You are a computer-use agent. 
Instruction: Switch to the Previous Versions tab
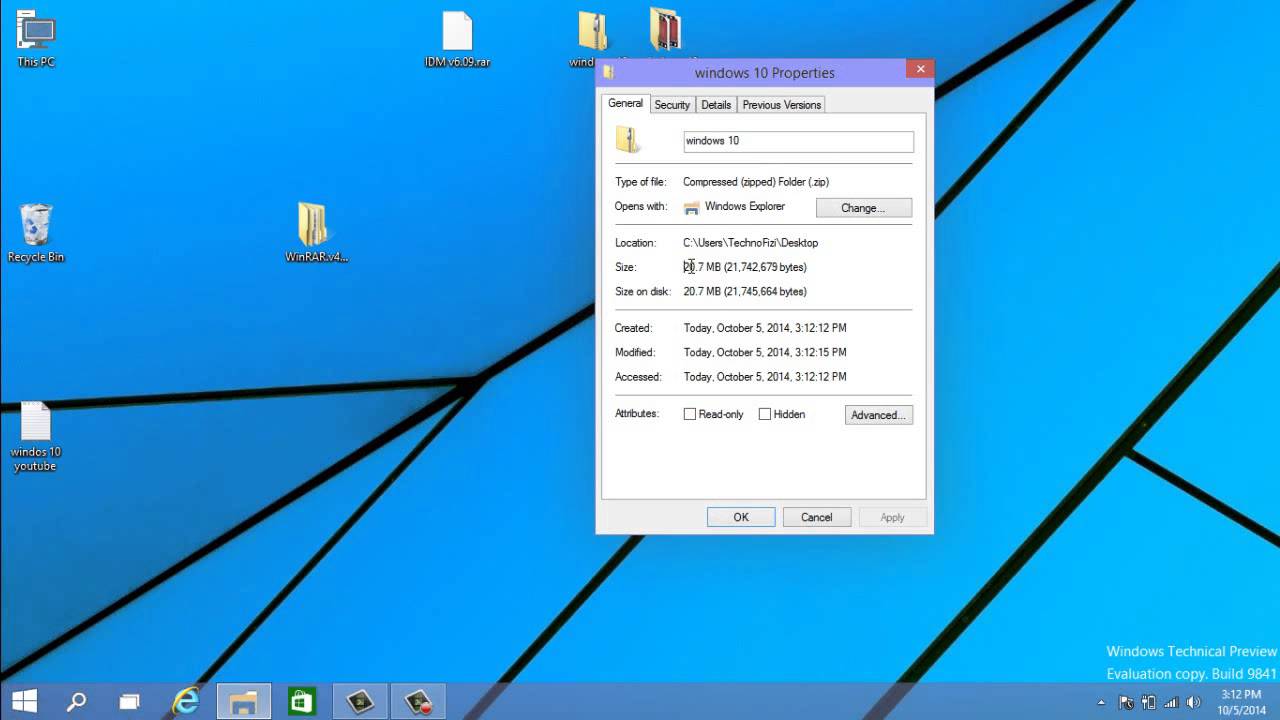pos(782,104)
